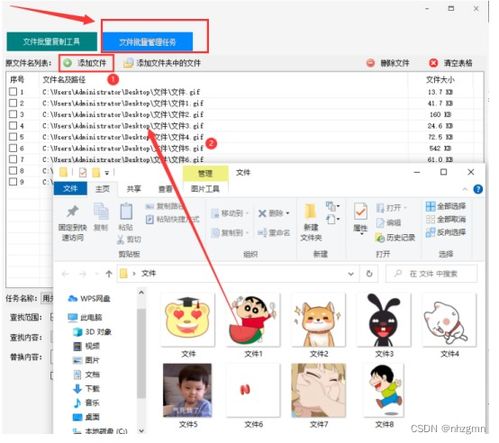The height and width of the screenshot is (443, 499).
Task: Expand the address bar history dropdown arrow
Action: coord(351,274)
